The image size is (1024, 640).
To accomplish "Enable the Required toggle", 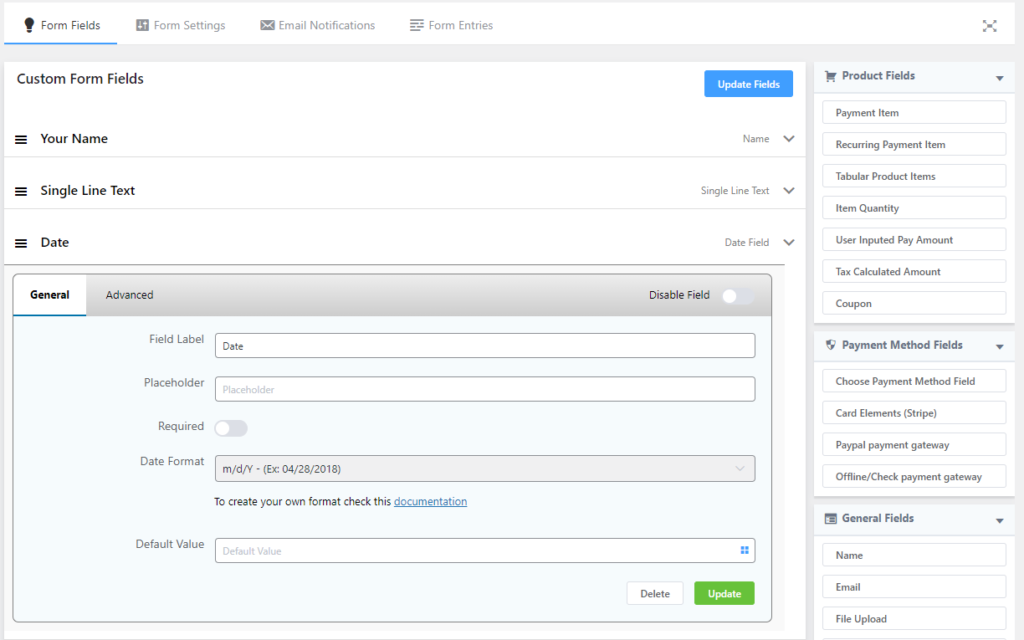I will click(230, 428).
